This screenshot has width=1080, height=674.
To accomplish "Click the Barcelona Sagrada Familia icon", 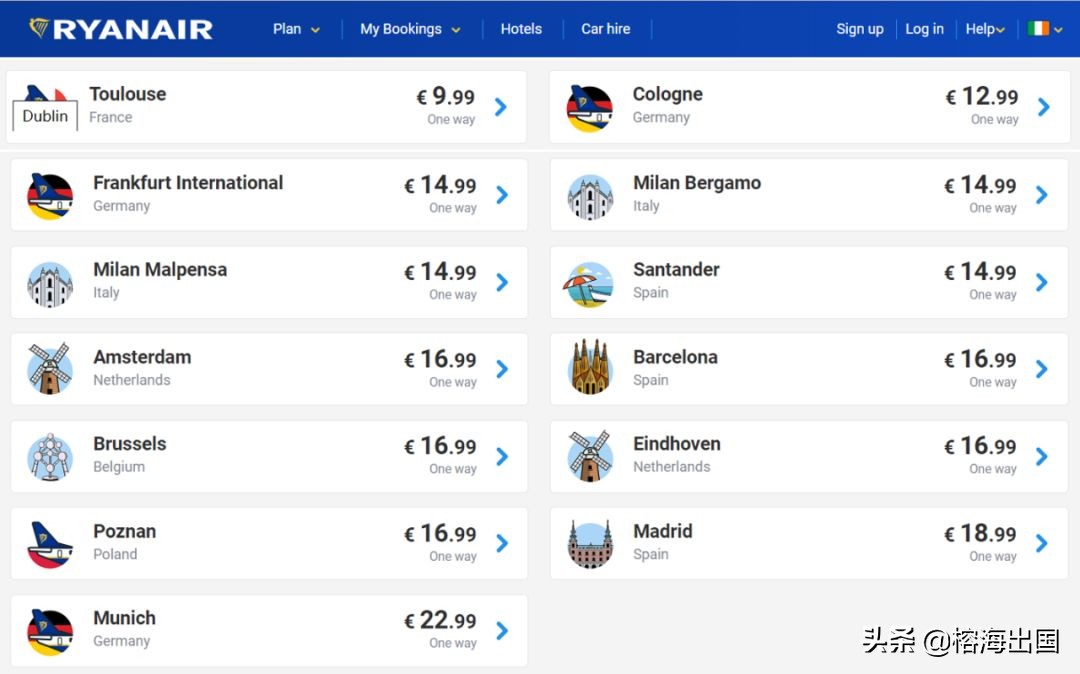I will (590, 369).
